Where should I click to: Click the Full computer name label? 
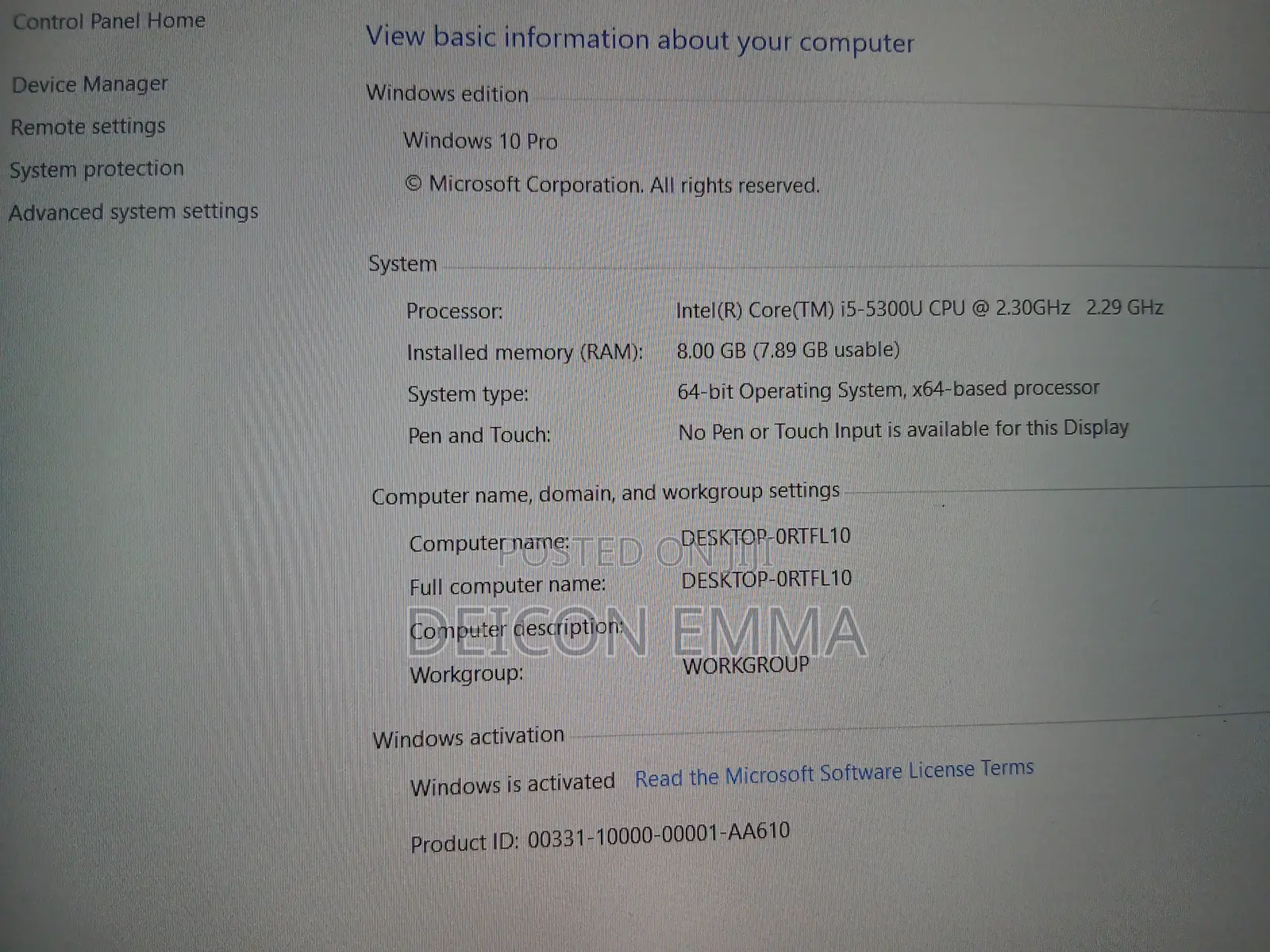[x=507, y=585]
